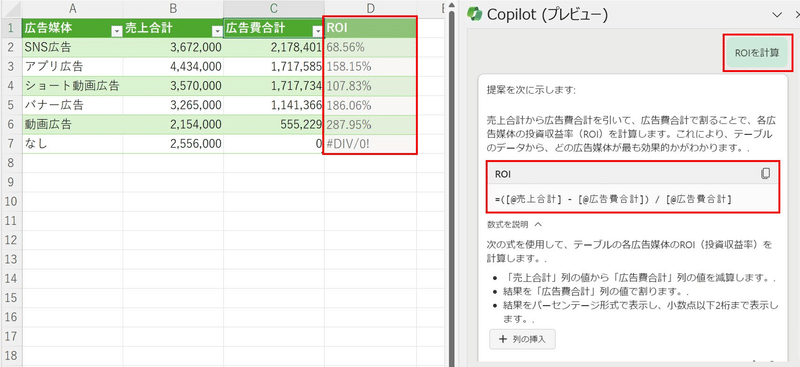Select cell なし

tap(72, 144)
